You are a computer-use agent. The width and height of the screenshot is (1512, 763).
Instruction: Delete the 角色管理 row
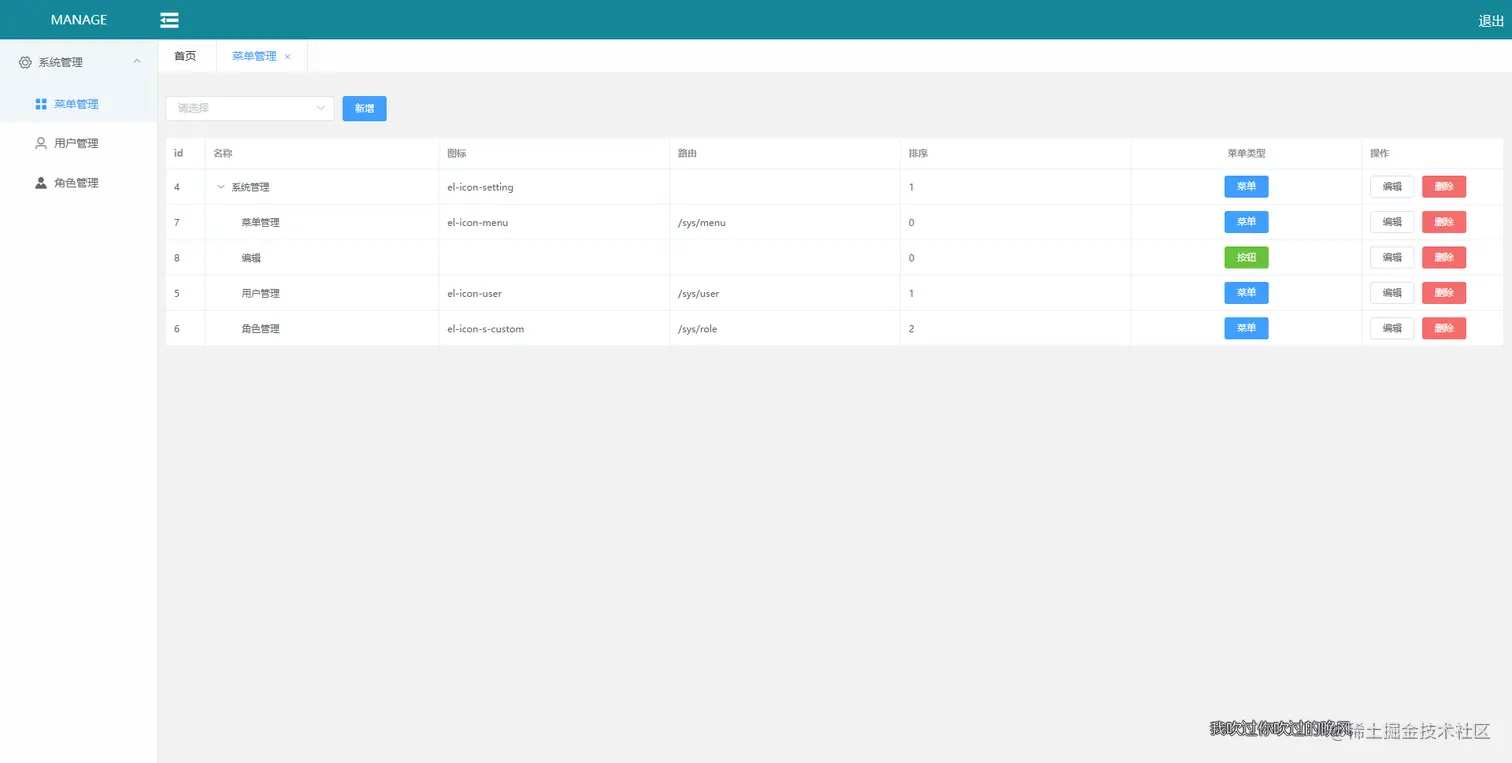[x=1444, y=328]
